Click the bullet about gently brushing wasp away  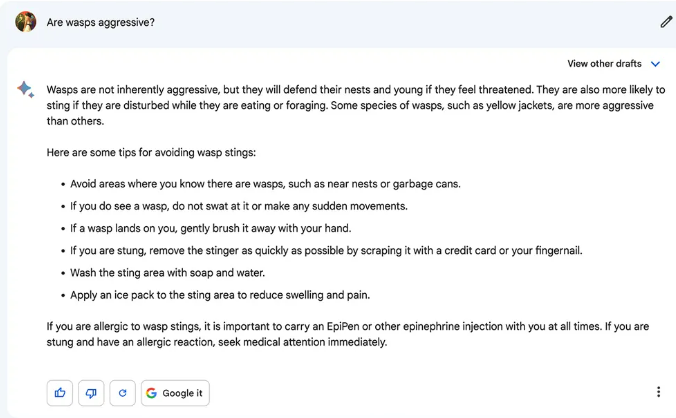[211, 228]
